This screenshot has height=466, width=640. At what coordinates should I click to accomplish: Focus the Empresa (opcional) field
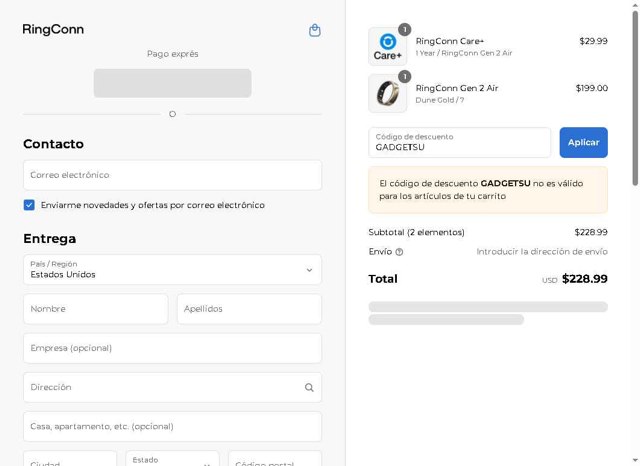172,348
